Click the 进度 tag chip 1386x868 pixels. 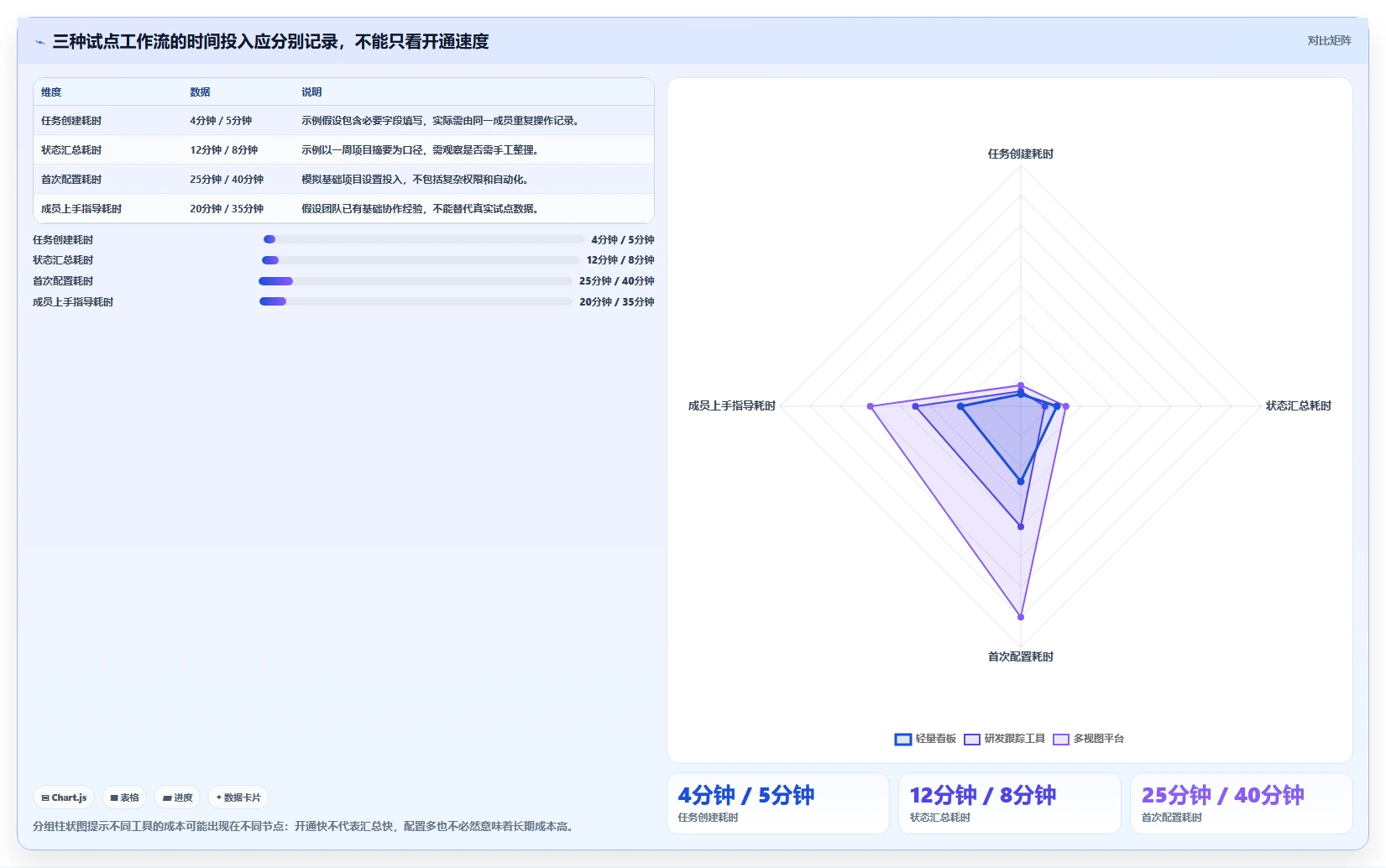click(177, 797)
